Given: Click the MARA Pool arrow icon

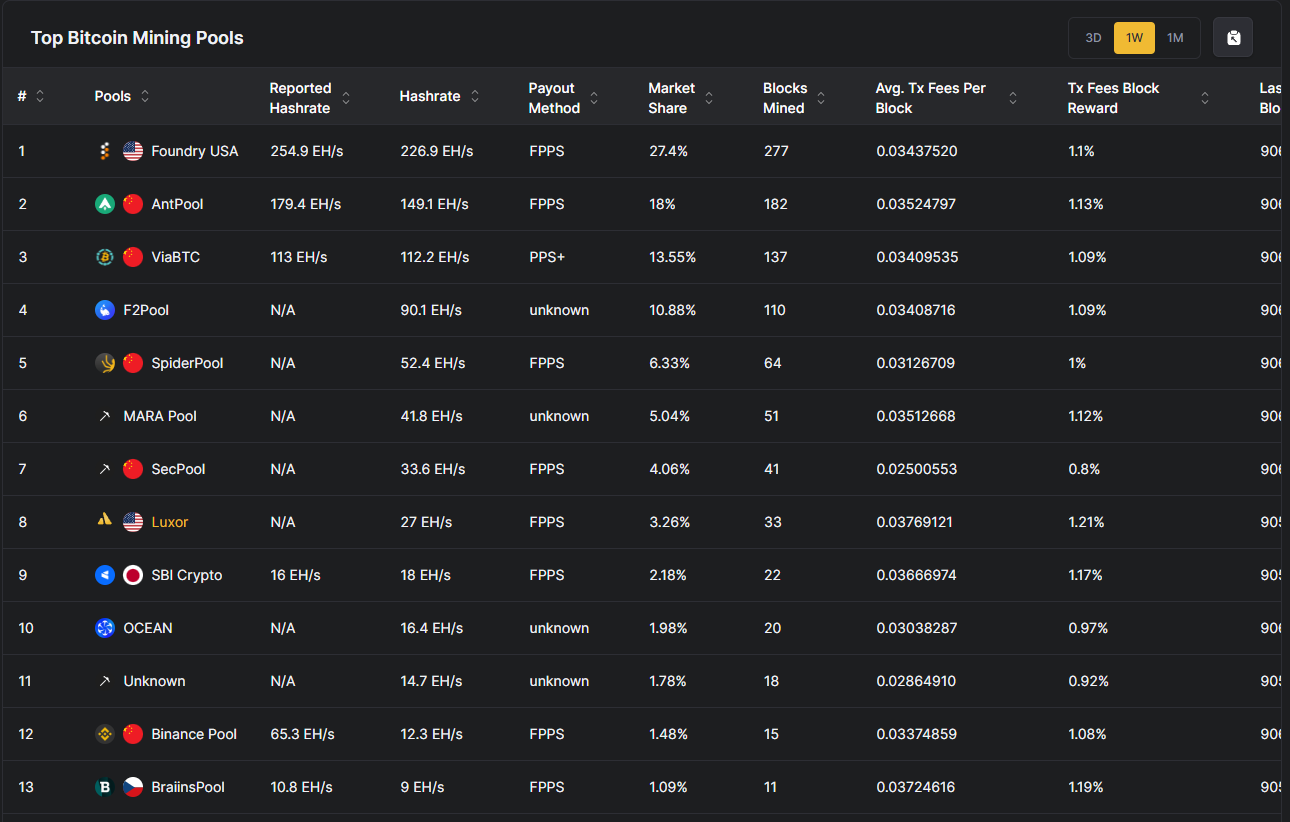Looking at the screenshot, I should (104, 416).
